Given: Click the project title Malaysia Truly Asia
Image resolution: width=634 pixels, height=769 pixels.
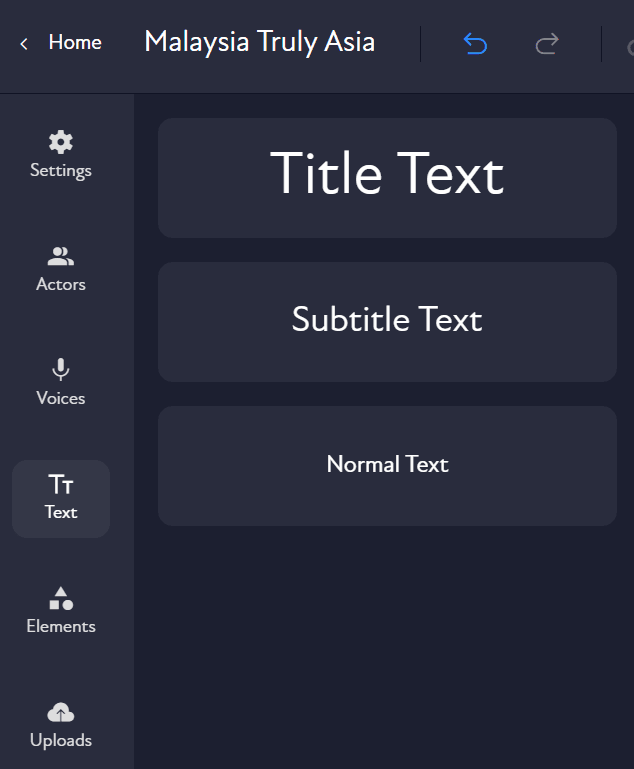Looking at the screenshot, I should 259,42.
